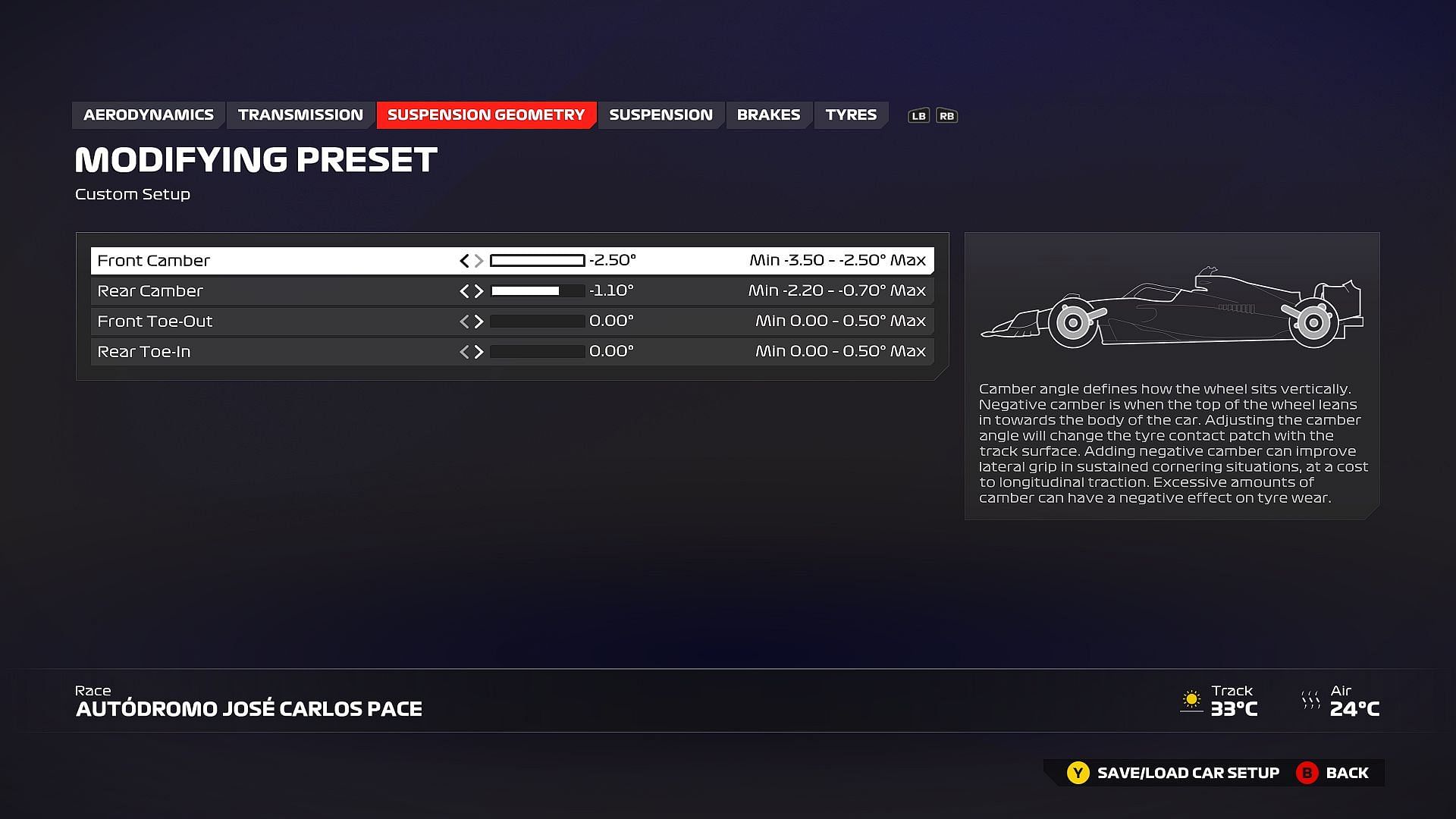Screen dimensions: 1456x819
Task: Switch to SUSPENSION GEOMETRY tab
Action: click(x=486, y=114)
